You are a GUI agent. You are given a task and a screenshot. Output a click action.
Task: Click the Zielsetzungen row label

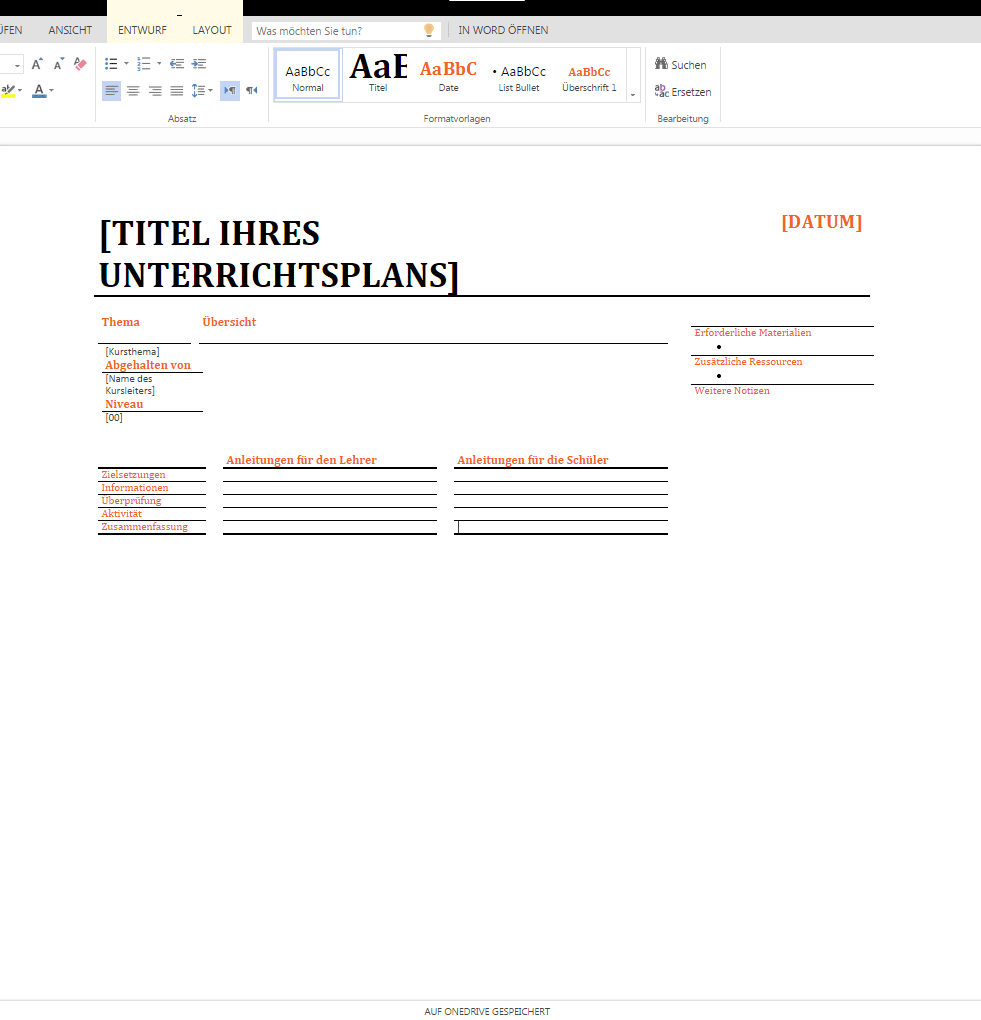[133, 475]
